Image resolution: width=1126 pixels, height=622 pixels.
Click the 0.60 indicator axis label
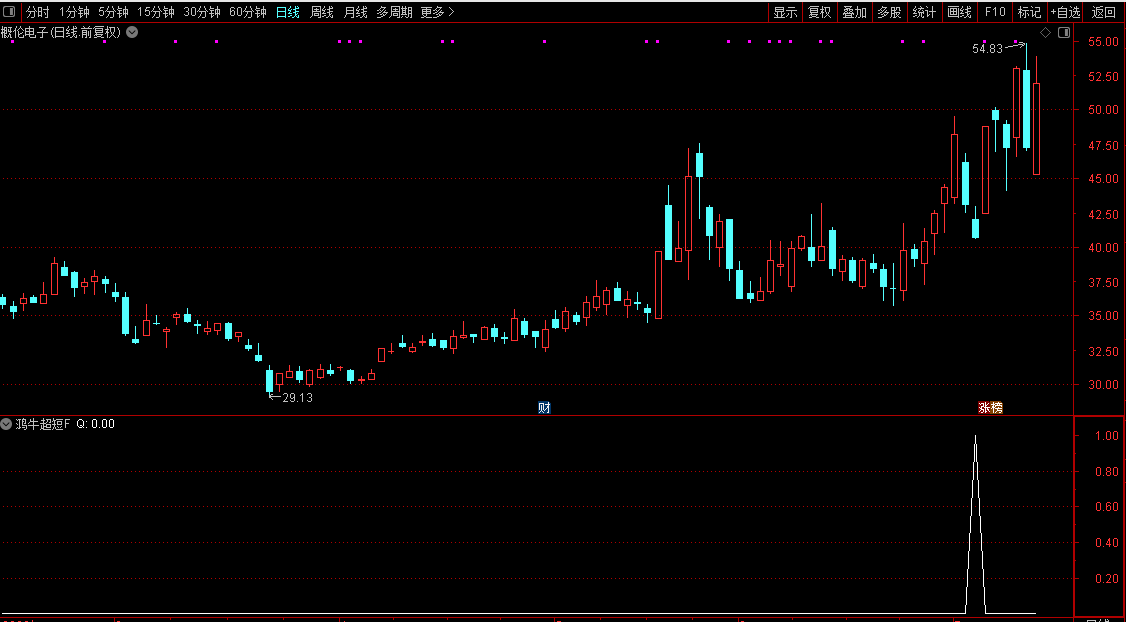1107,506
